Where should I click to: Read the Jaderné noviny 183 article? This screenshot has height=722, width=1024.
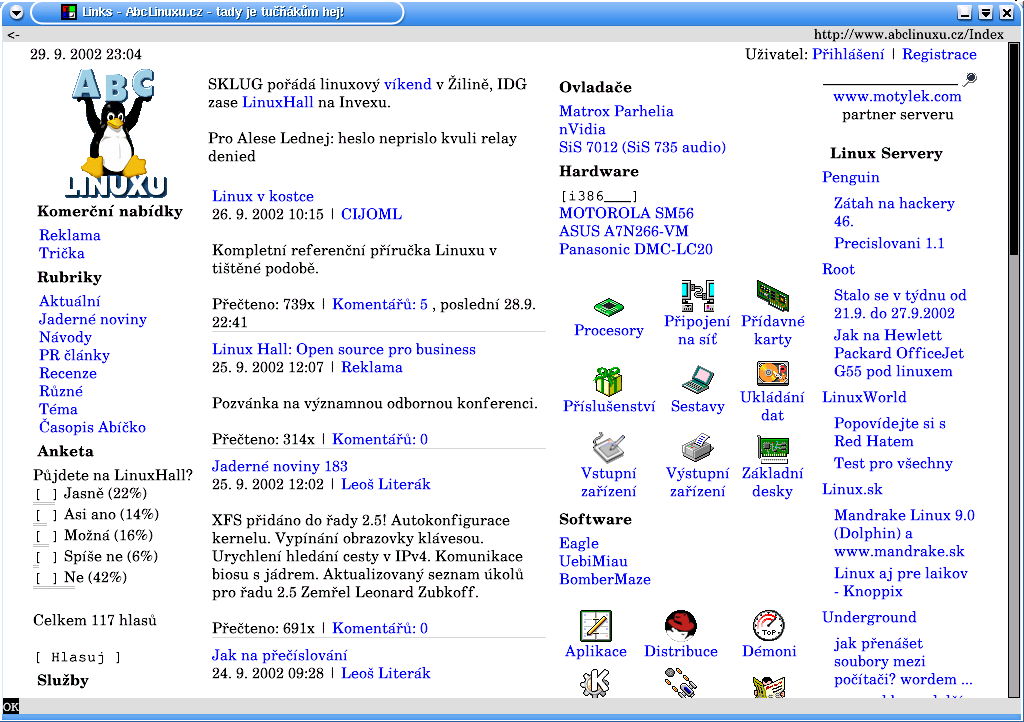click(280, 466)
